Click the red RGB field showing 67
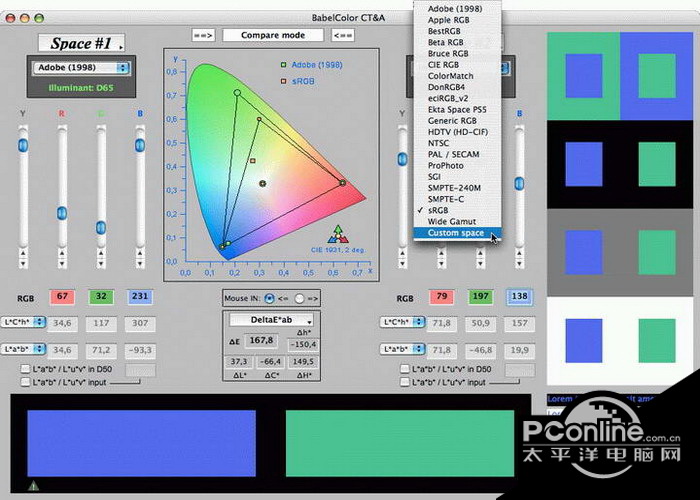Viewport: 700px width, 500px height. pyautogui.click(x=62, y=296)
